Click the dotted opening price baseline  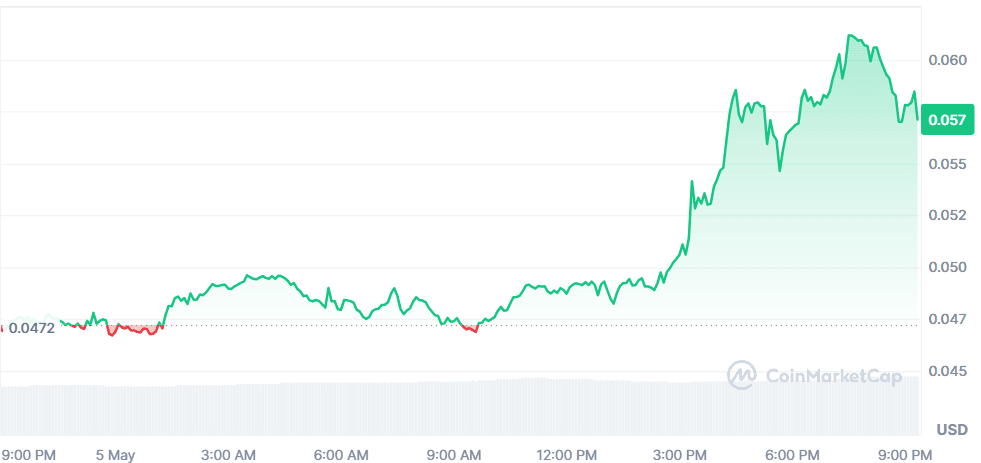(x=600, y=325)
